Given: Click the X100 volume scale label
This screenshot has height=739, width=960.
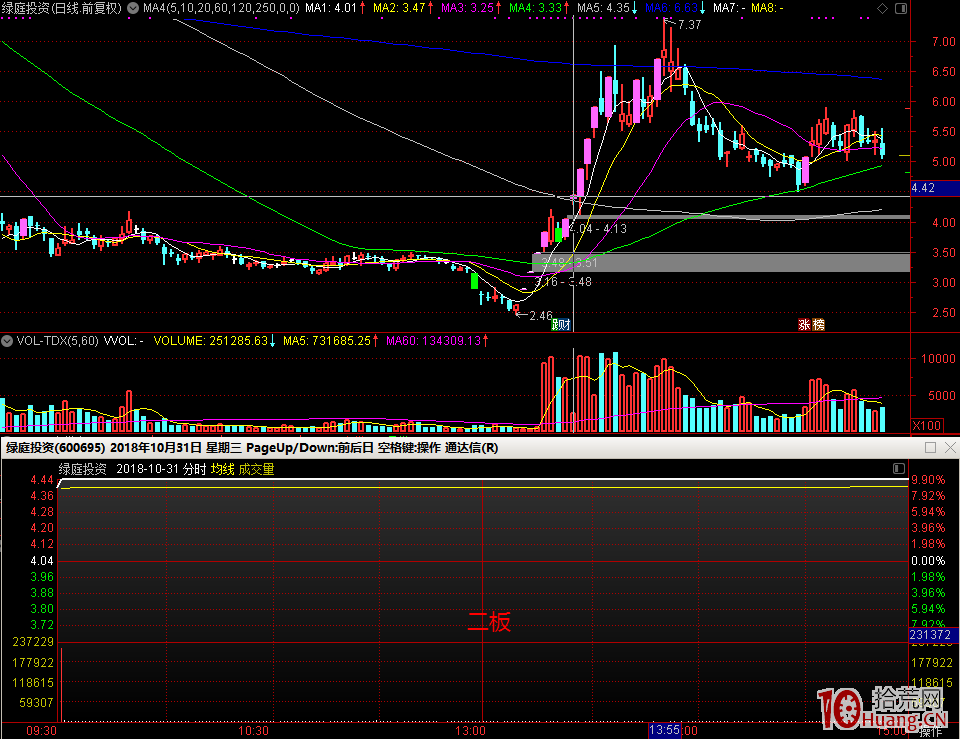Looking at the screenshot, I should click(x=927, y=425).
